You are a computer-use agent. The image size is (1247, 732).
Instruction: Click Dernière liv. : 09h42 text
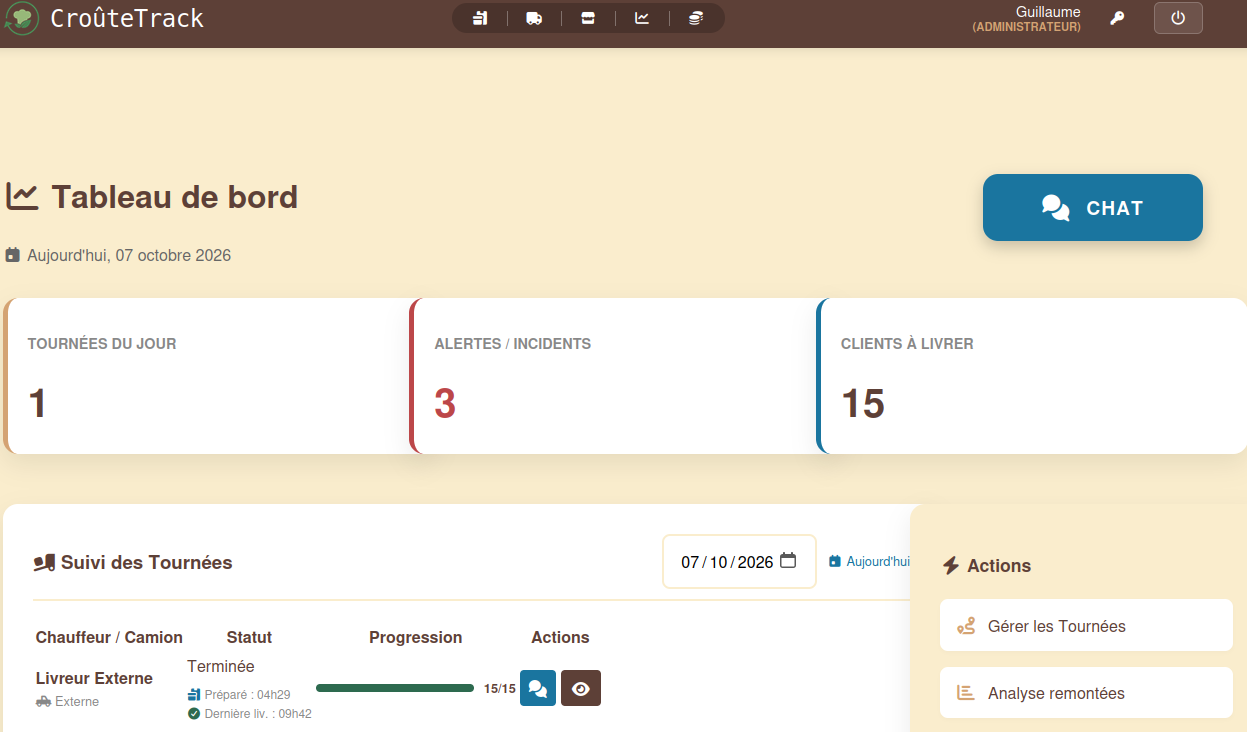point(258,714)
